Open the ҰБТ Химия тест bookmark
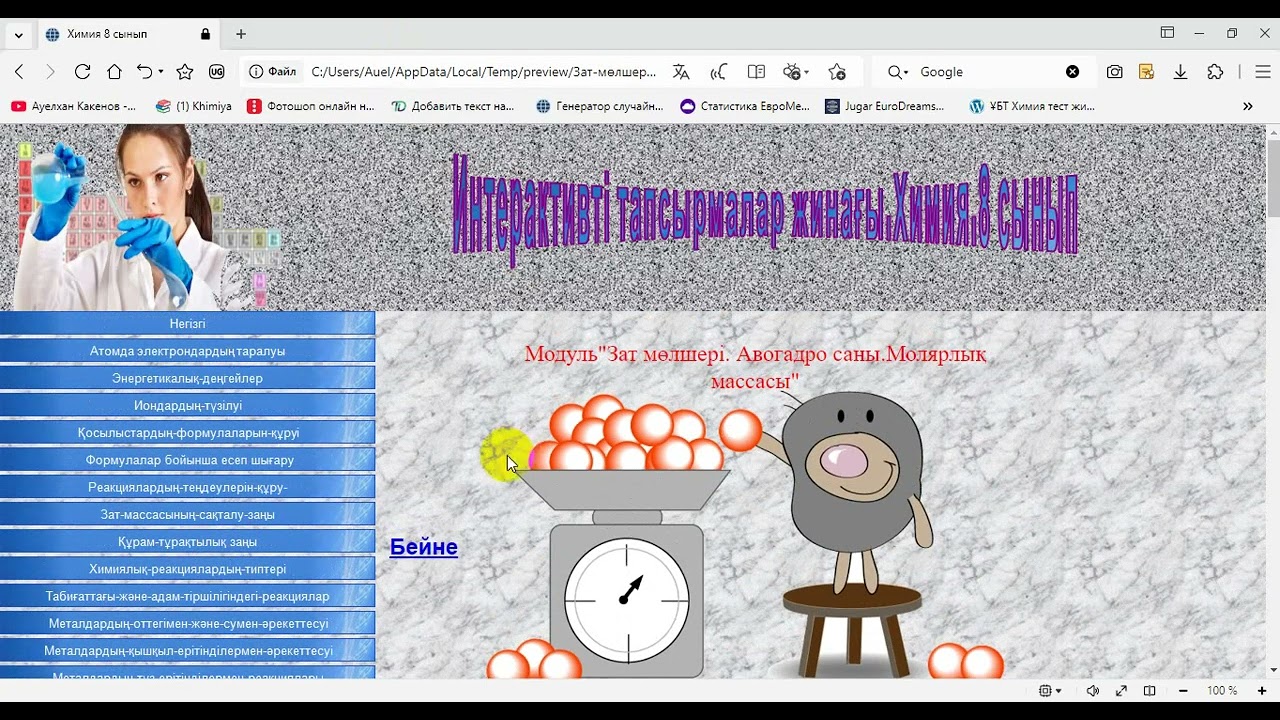 (1033, 106)
